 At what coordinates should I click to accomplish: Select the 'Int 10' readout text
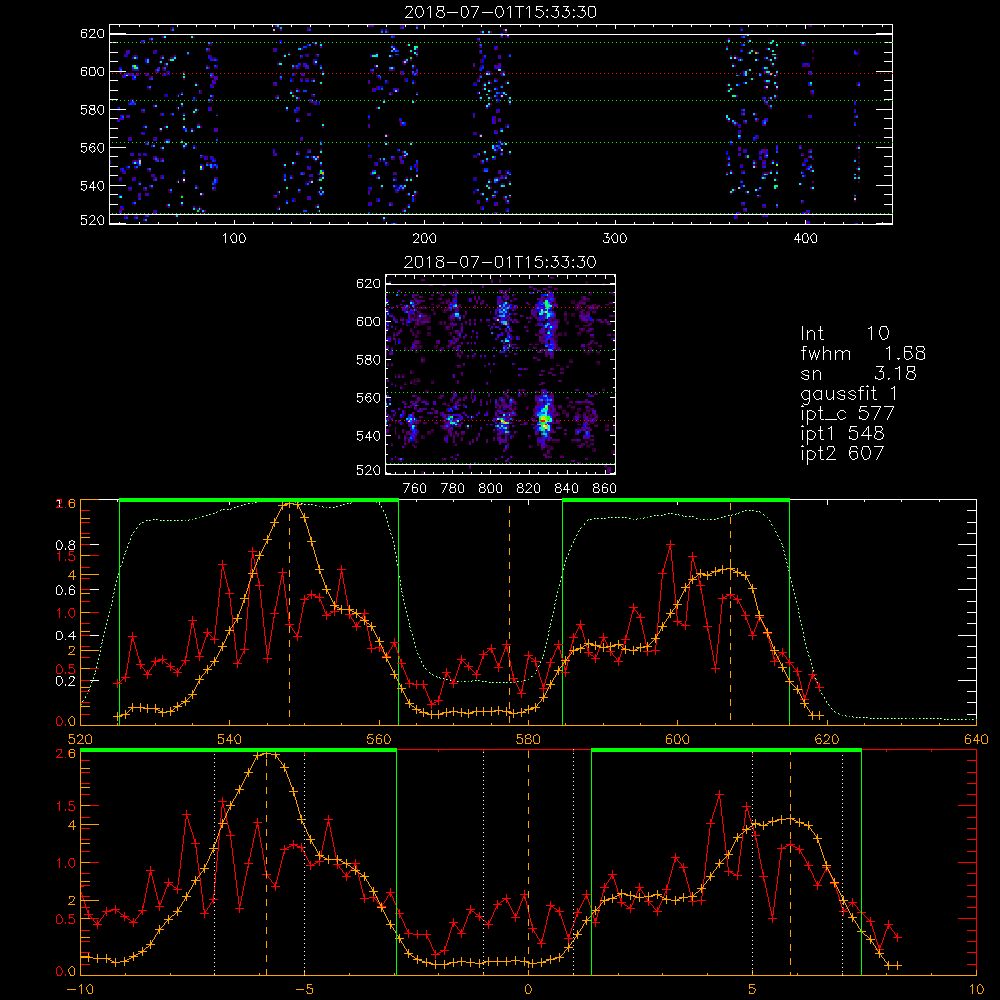pyautogui.click(x=845, y=334)
